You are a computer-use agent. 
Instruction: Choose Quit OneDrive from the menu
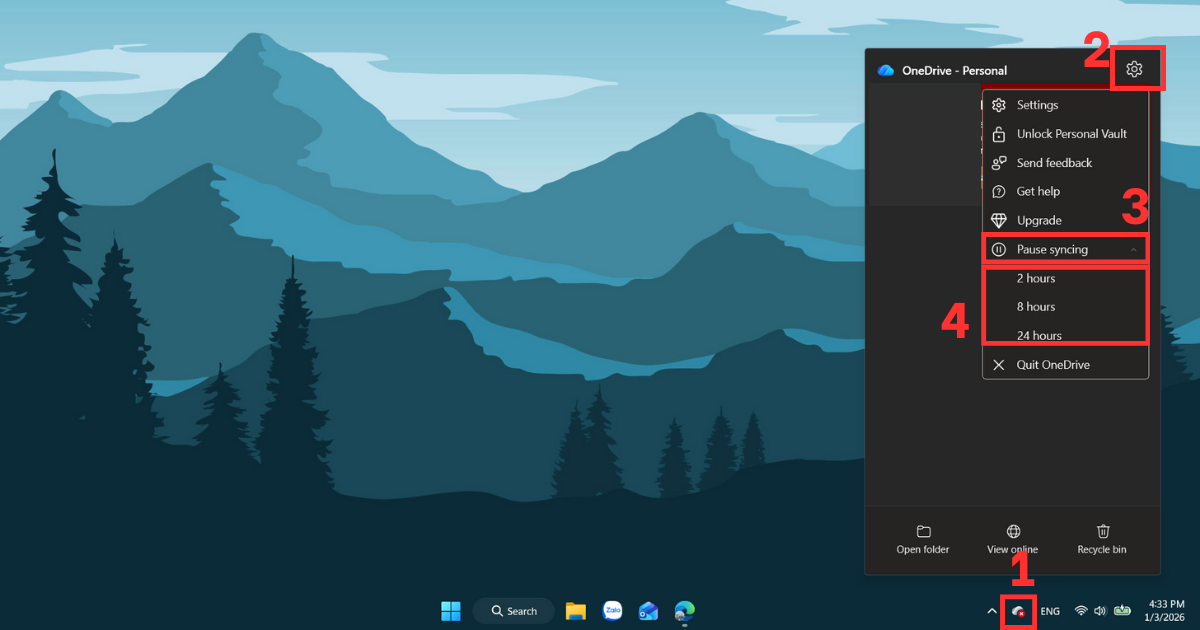pos(1052,365)
